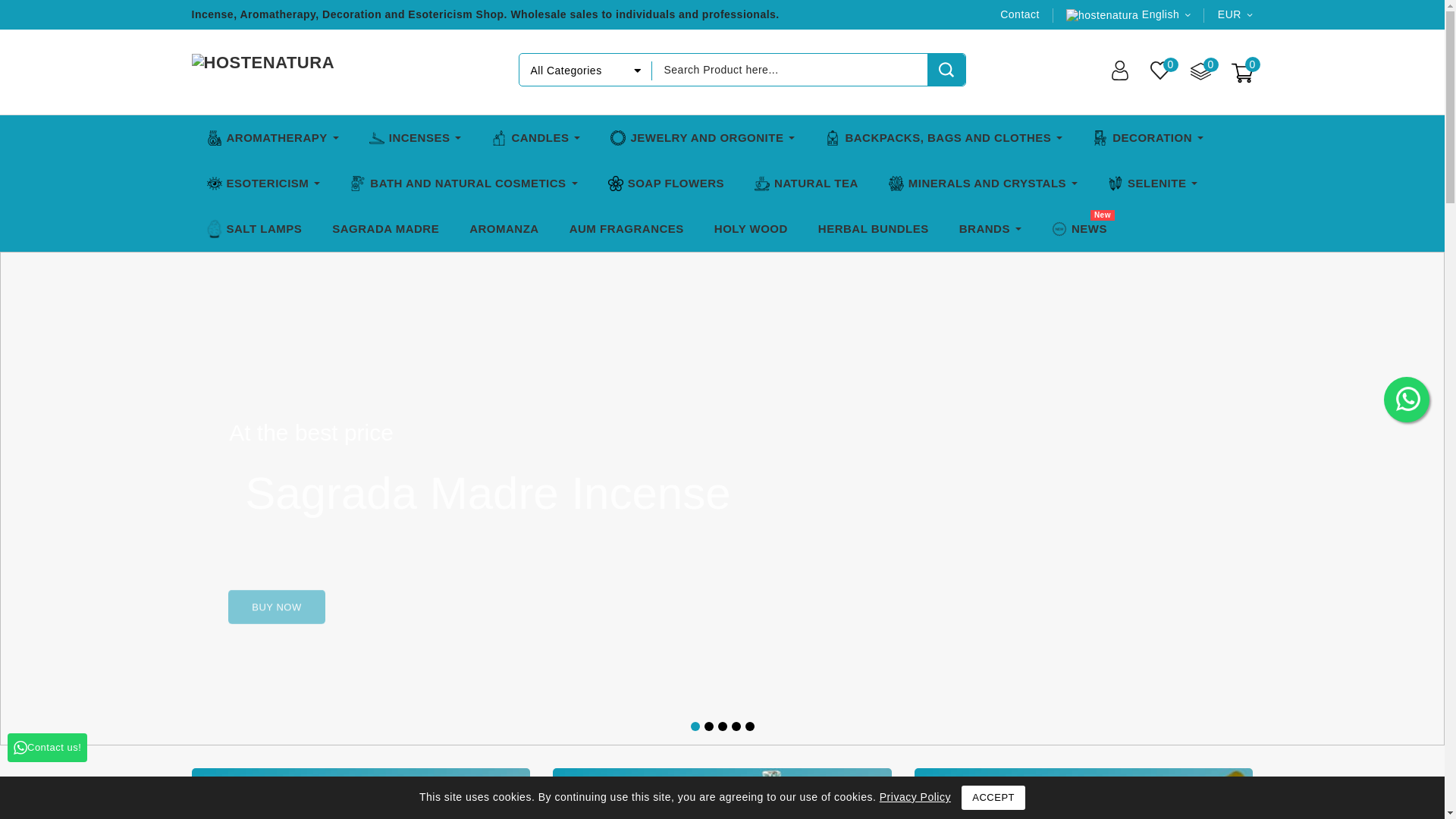
Task: Open the shopping cart icon
Action: click(1241, 73)
